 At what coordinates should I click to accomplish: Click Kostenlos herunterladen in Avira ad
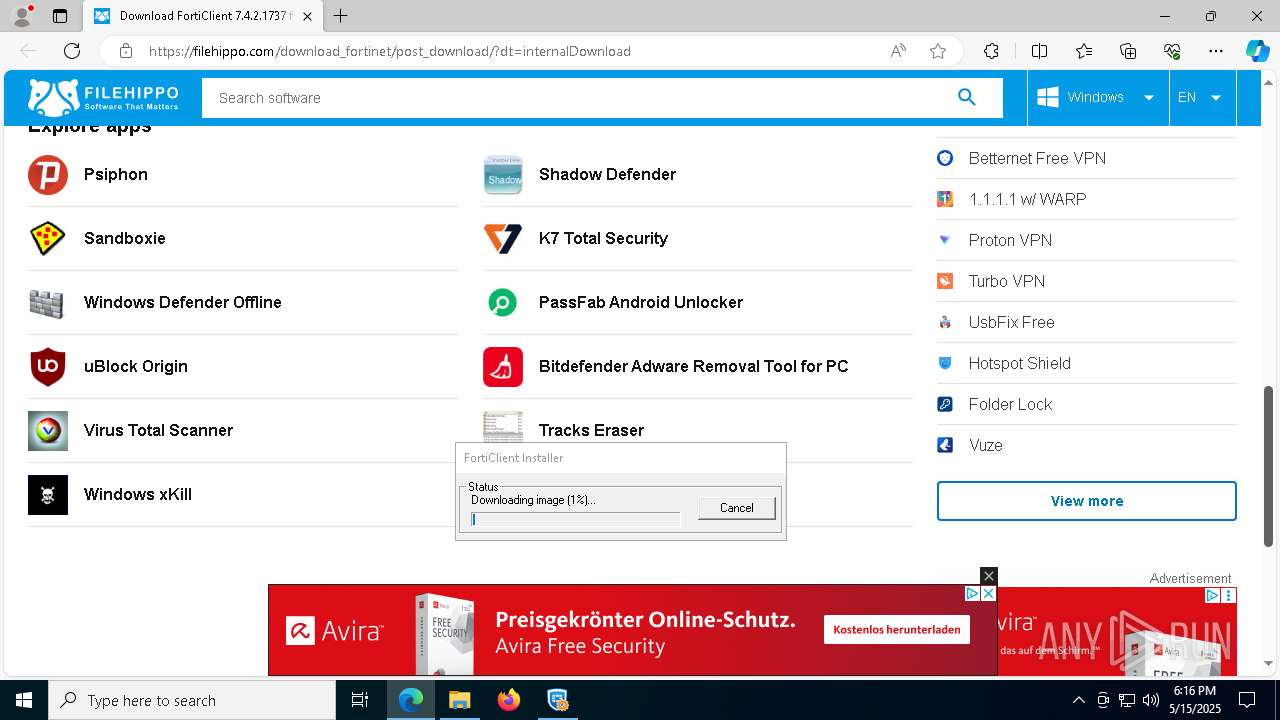pos(897,629)
